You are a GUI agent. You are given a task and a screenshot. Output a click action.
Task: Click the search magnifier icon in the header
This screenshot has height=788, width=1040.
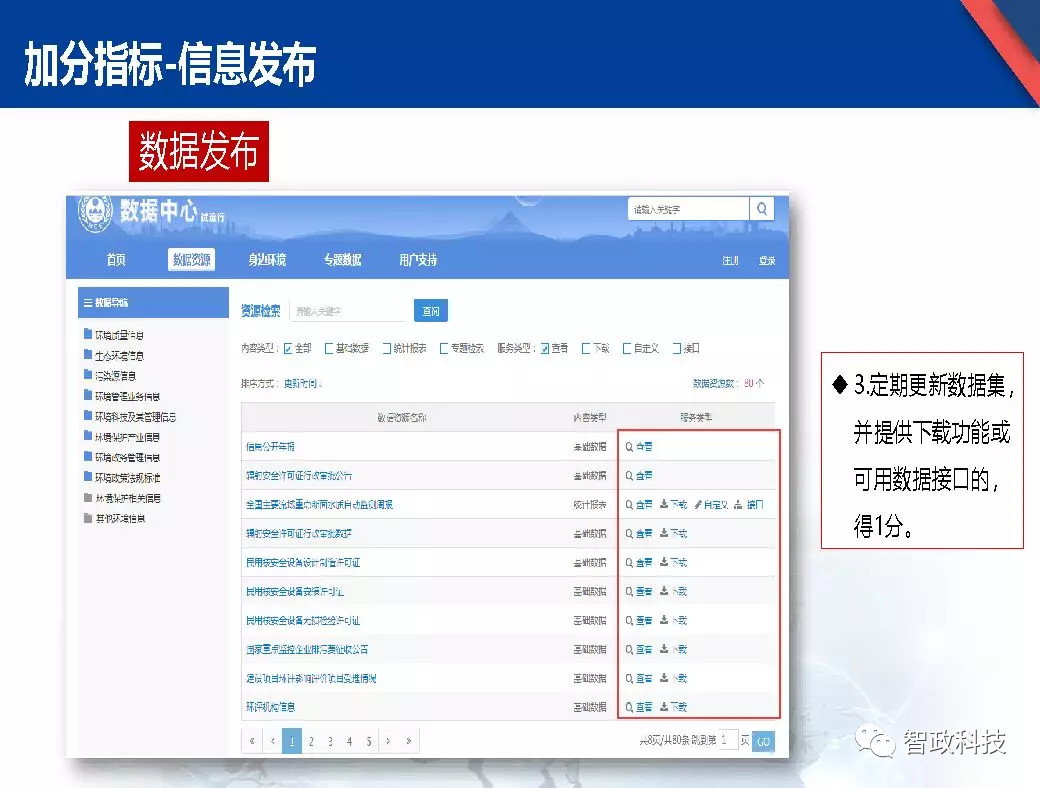click(x=762, y=209)
